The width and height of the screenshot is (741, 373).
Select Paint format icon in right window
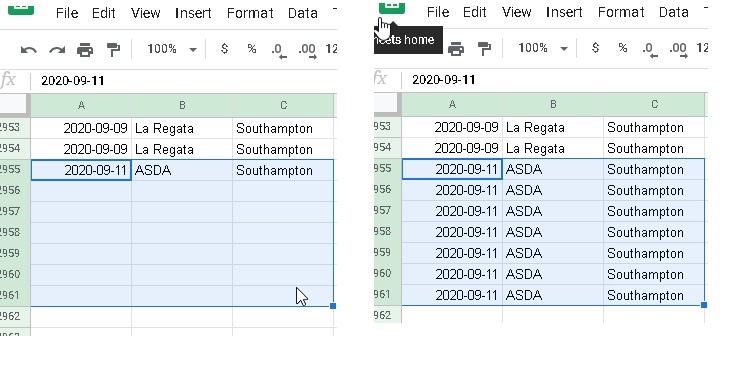pyautogui.click(x=484, y=49)
